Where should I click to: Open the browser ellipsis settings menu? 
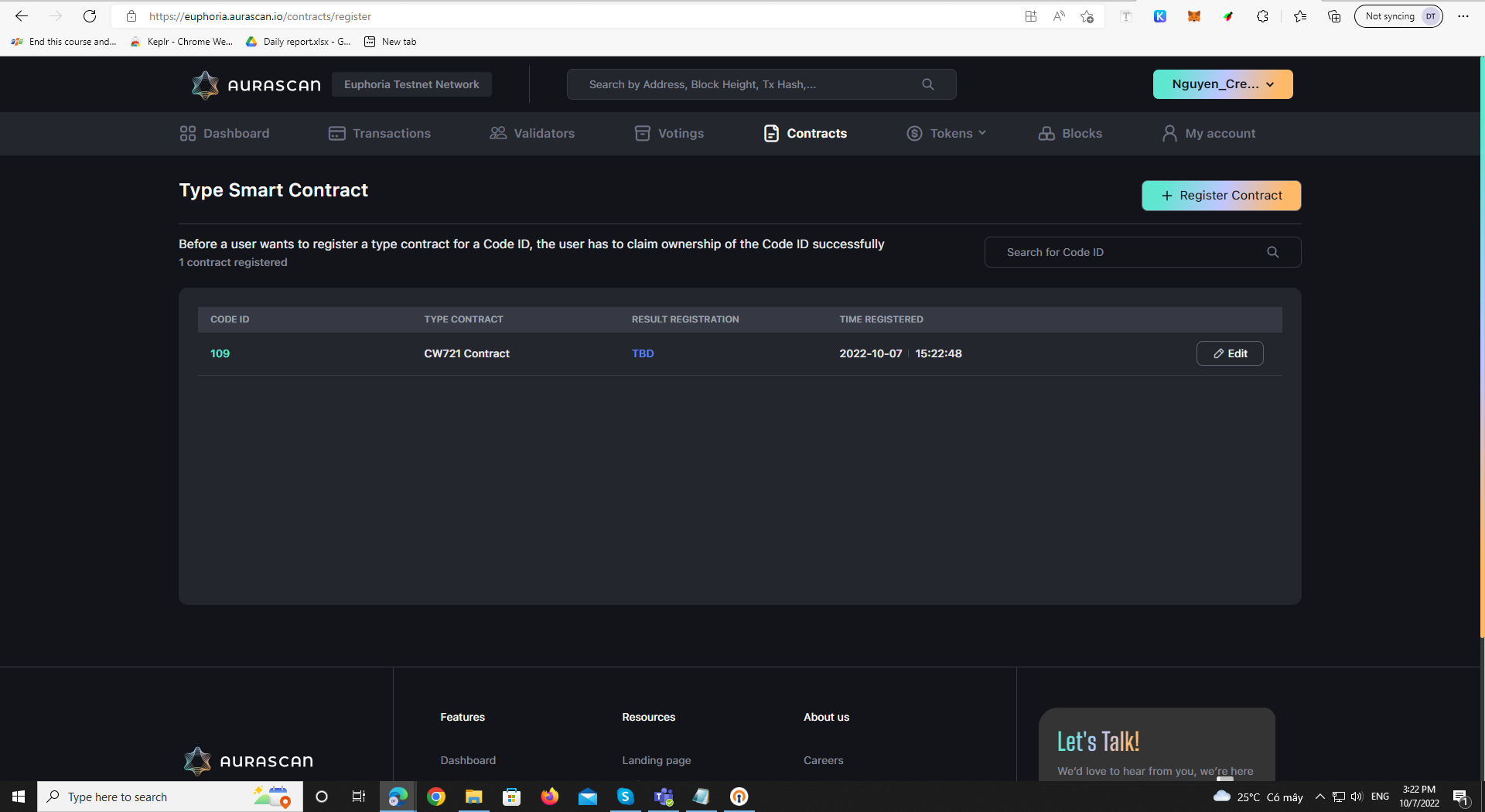coord(1463,16)
